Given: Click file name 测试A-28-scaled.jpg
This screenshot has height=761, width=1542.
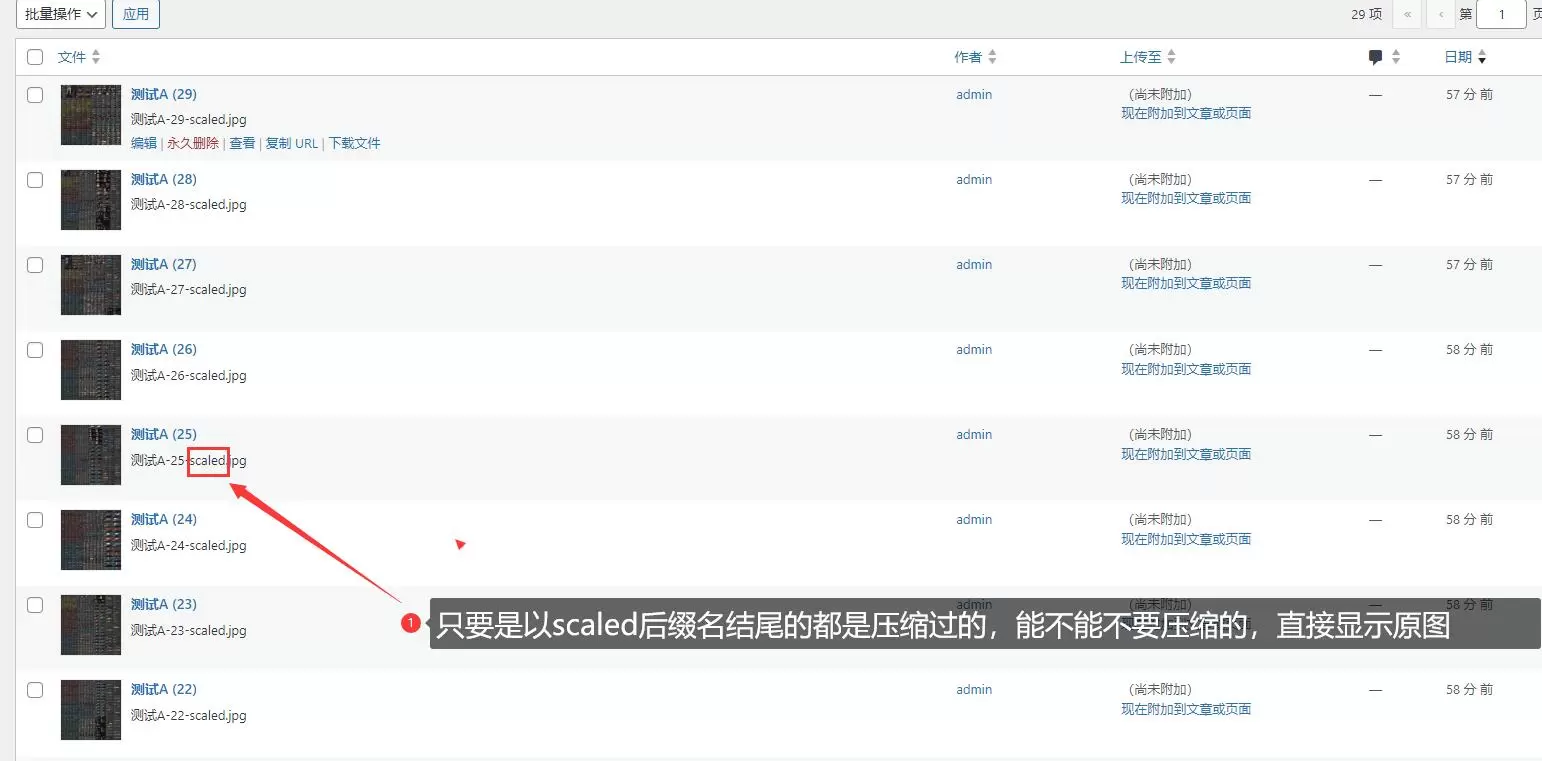Looking at the screenshot, I should [189, 204].
